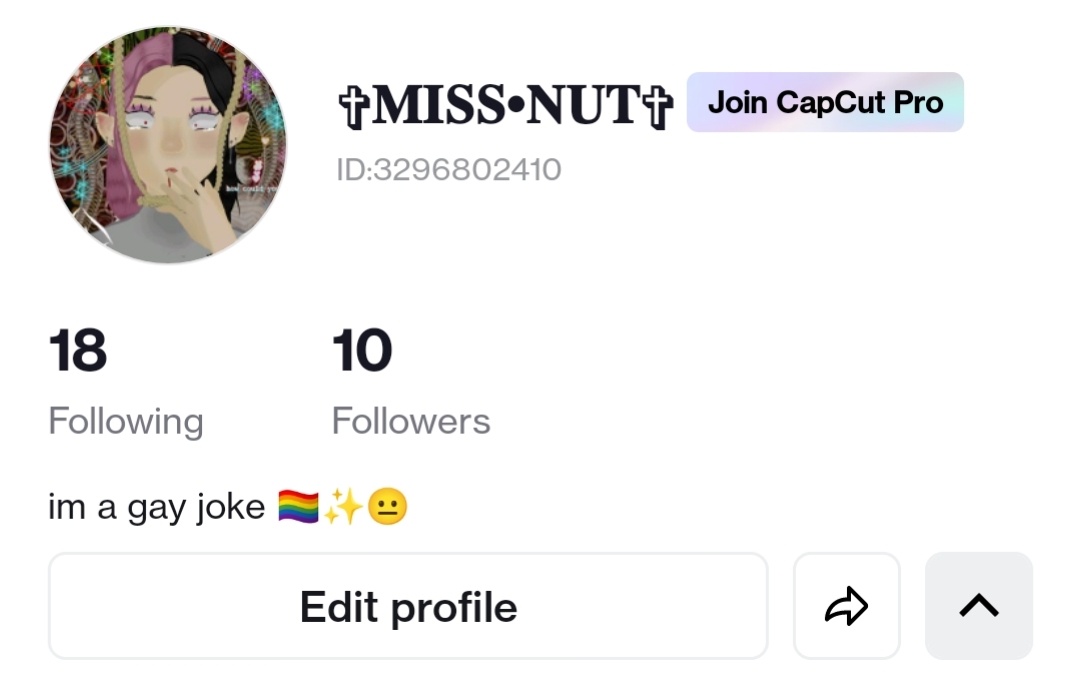Click the cross symbol before MISS•NUT

click(355, 107)
